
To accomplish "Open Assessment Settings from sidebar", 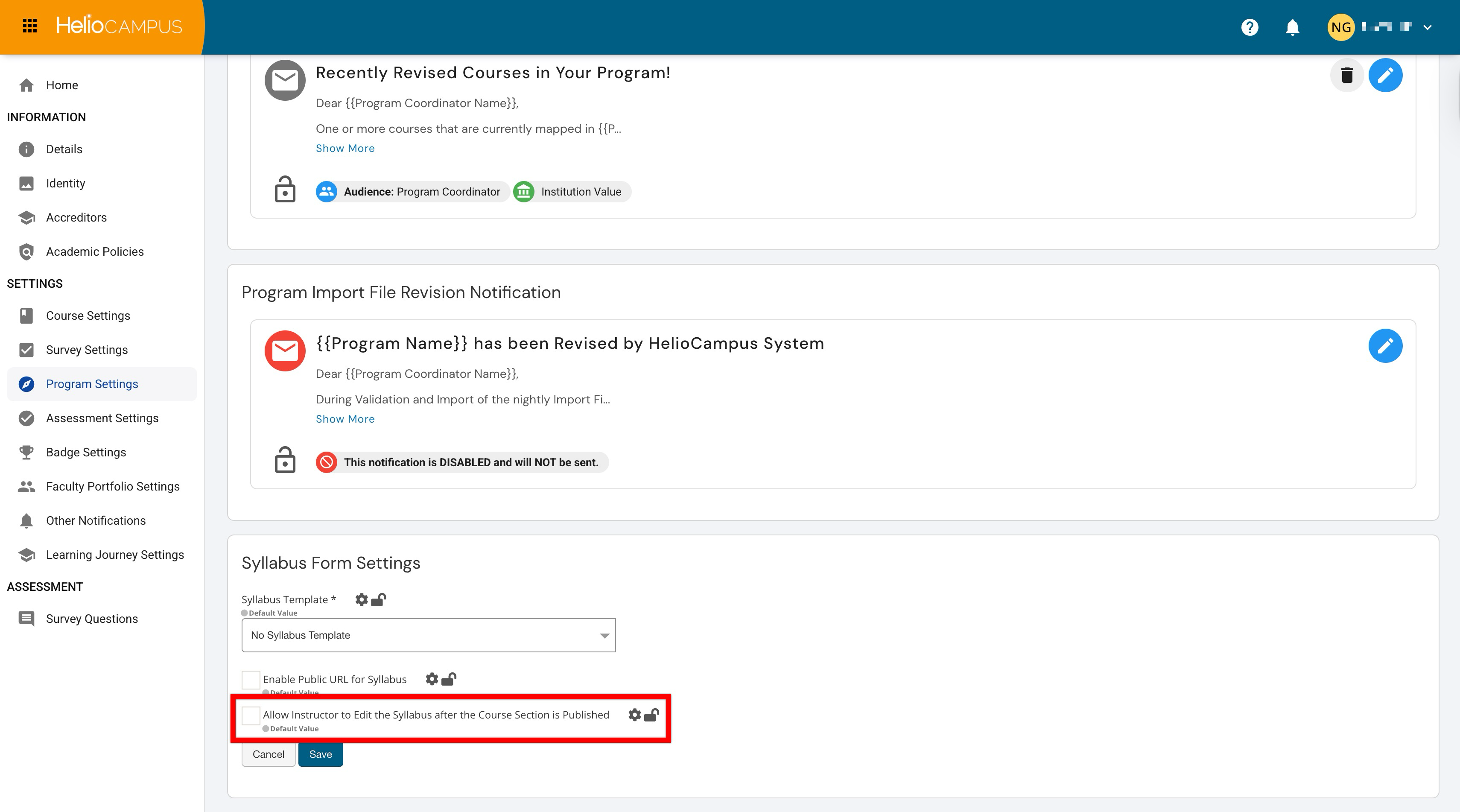I will point(102,418).
